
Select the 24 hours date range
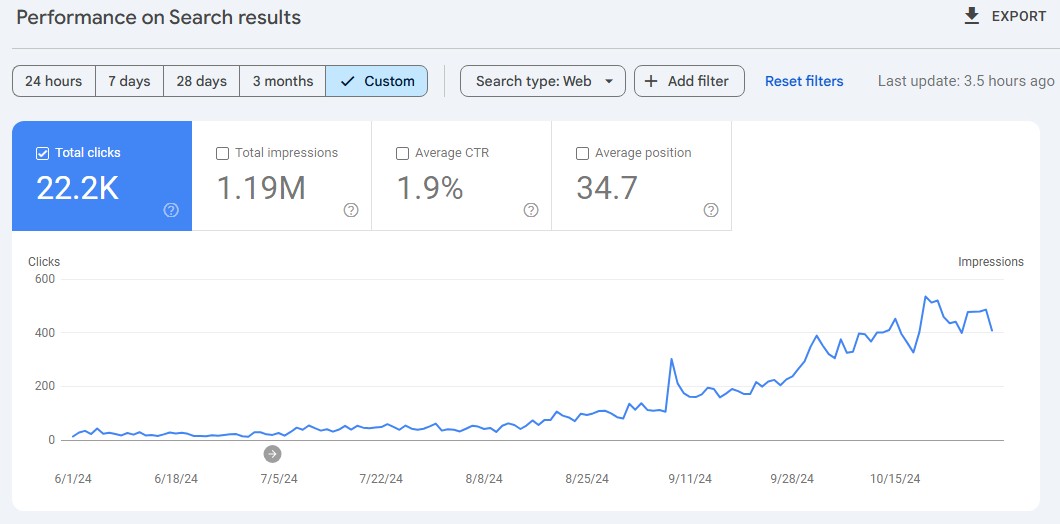[x=53, y=81]
